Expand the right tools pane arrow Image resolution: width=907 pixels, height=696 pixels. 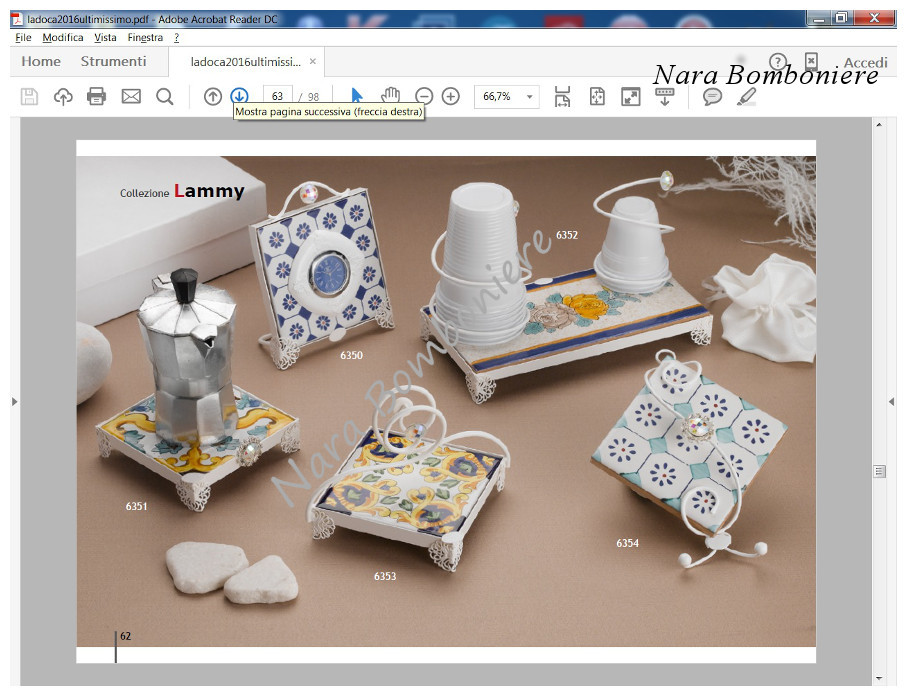(x=891, y=402)
